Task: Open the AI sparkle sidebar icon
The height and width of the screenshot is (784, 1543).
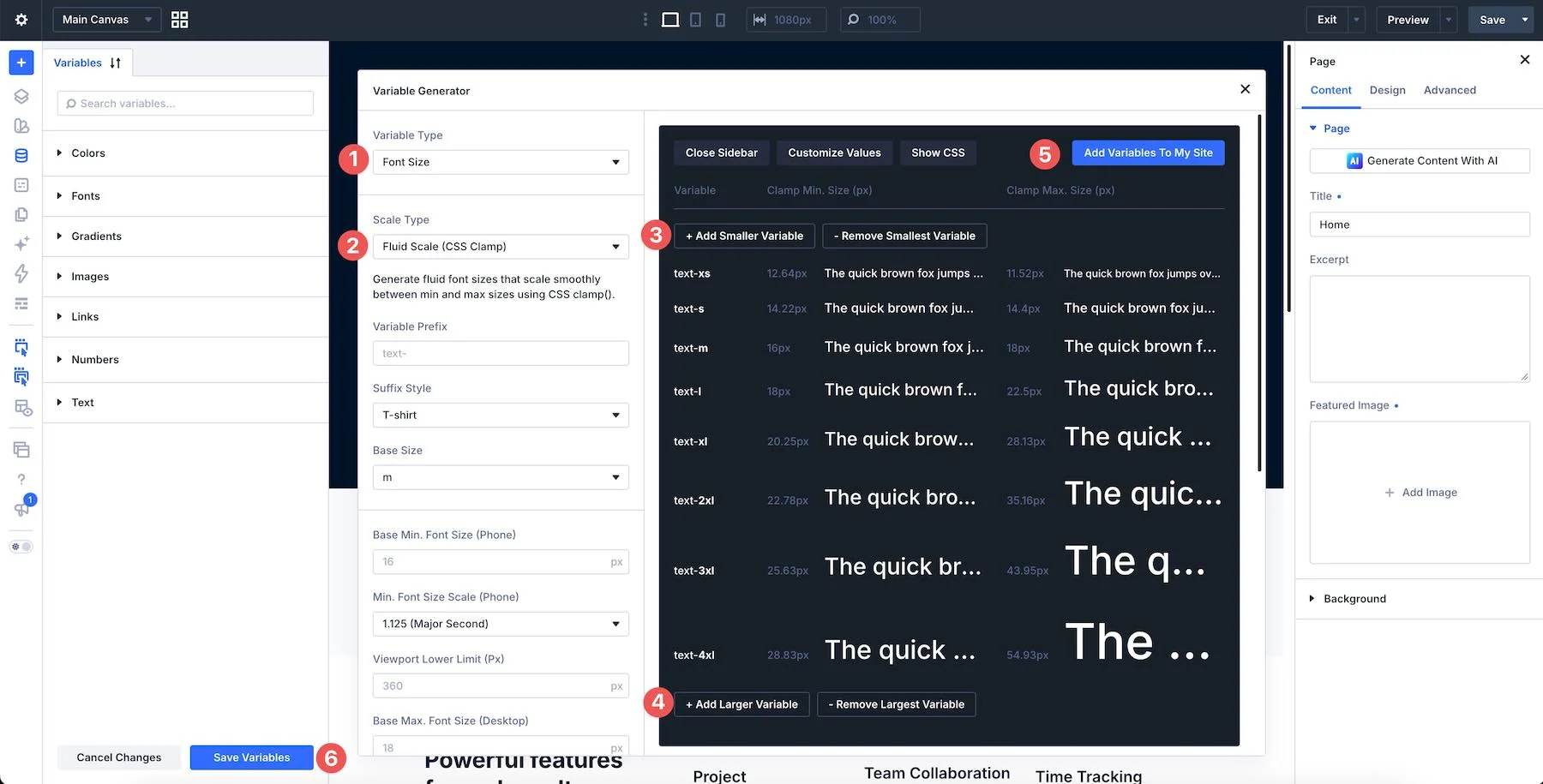Action: pyautogui.click(x=21, y=244)
